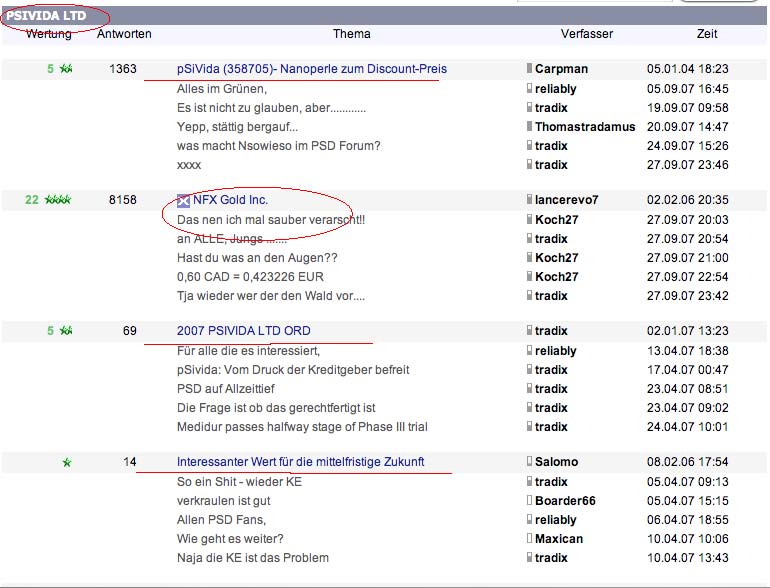Screen dimensions: 770x588
Task: Click timestamp 02.01.07 13:23
Action: (688, 331)
